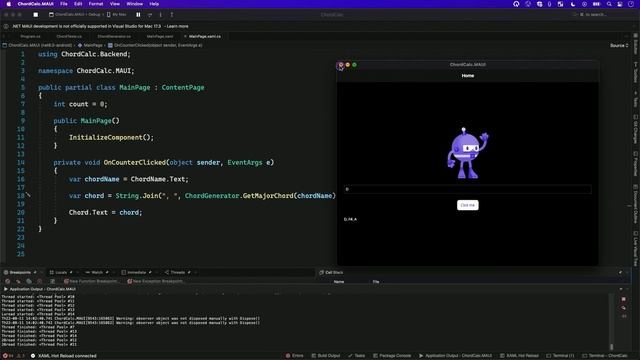The image size is (640, 360).
Task: Pause execution with the pause button
Action: (138, 15)
